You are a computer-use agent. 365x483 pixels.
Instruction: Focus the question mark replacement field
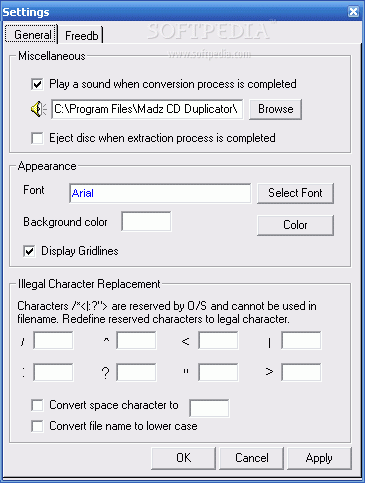(136, 372)
